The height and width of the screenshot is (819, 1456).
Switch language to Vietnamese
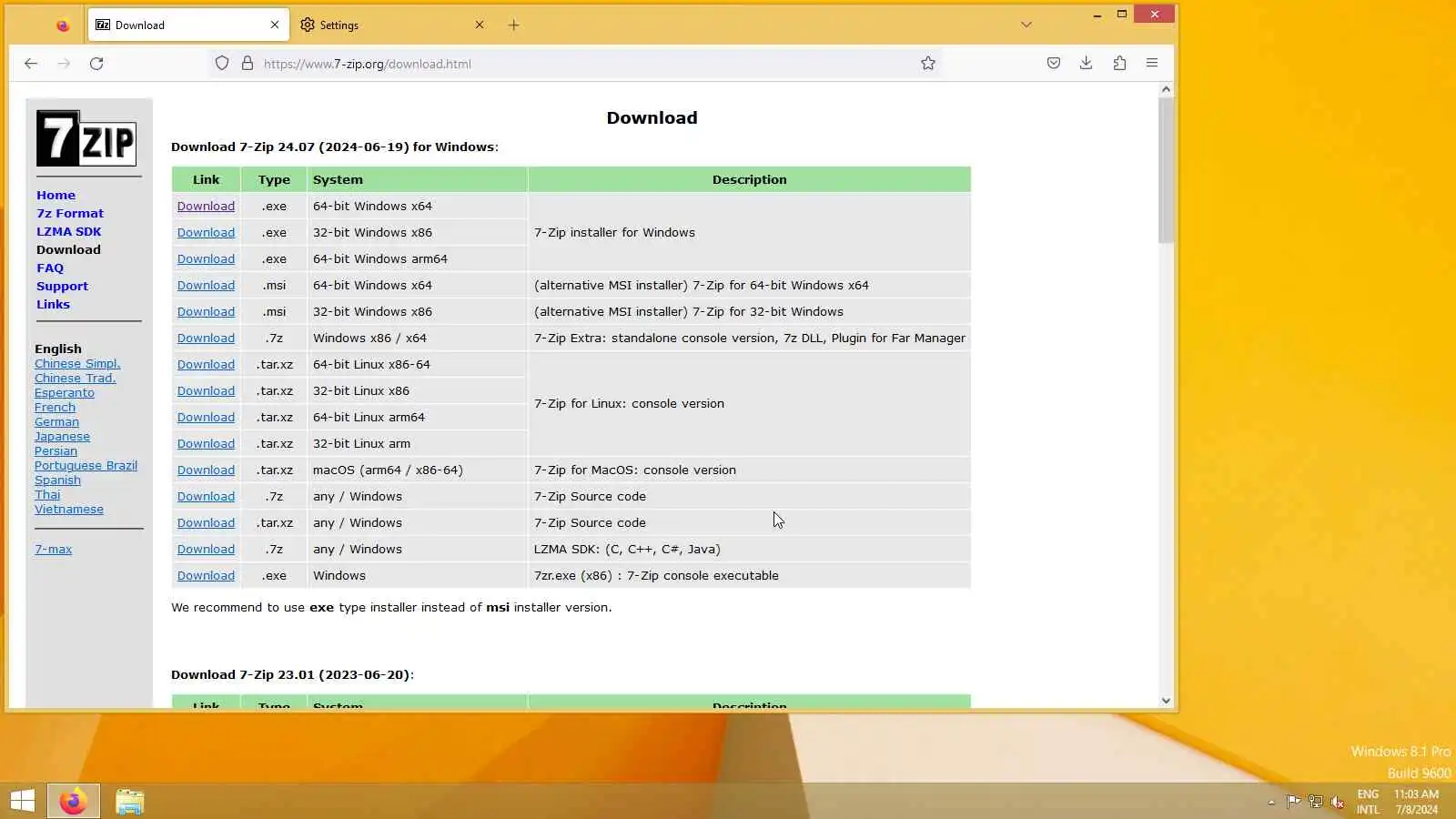tap(69, 510)
